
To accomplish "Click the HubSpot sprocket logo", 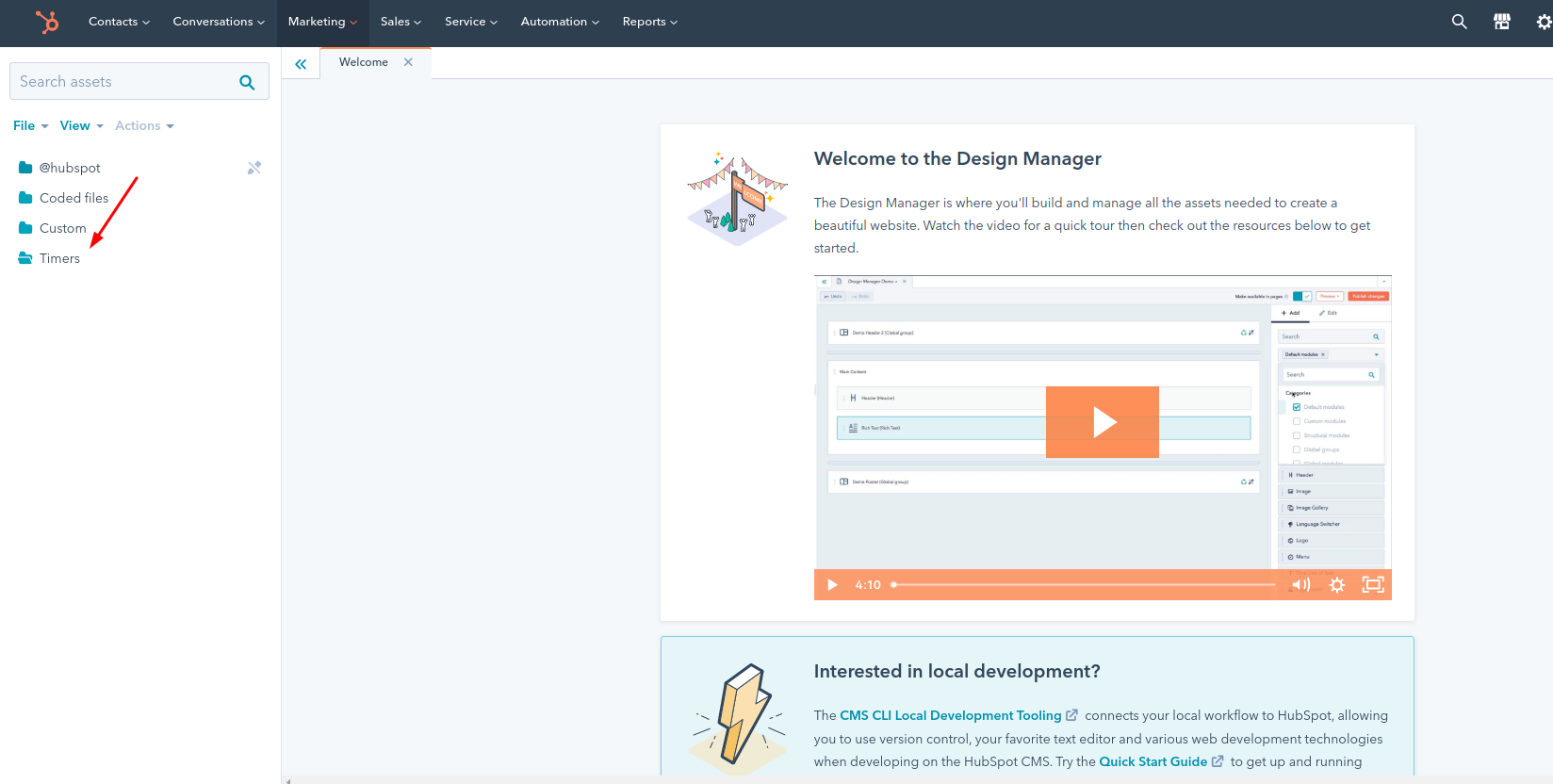I will tap(46, 22).
